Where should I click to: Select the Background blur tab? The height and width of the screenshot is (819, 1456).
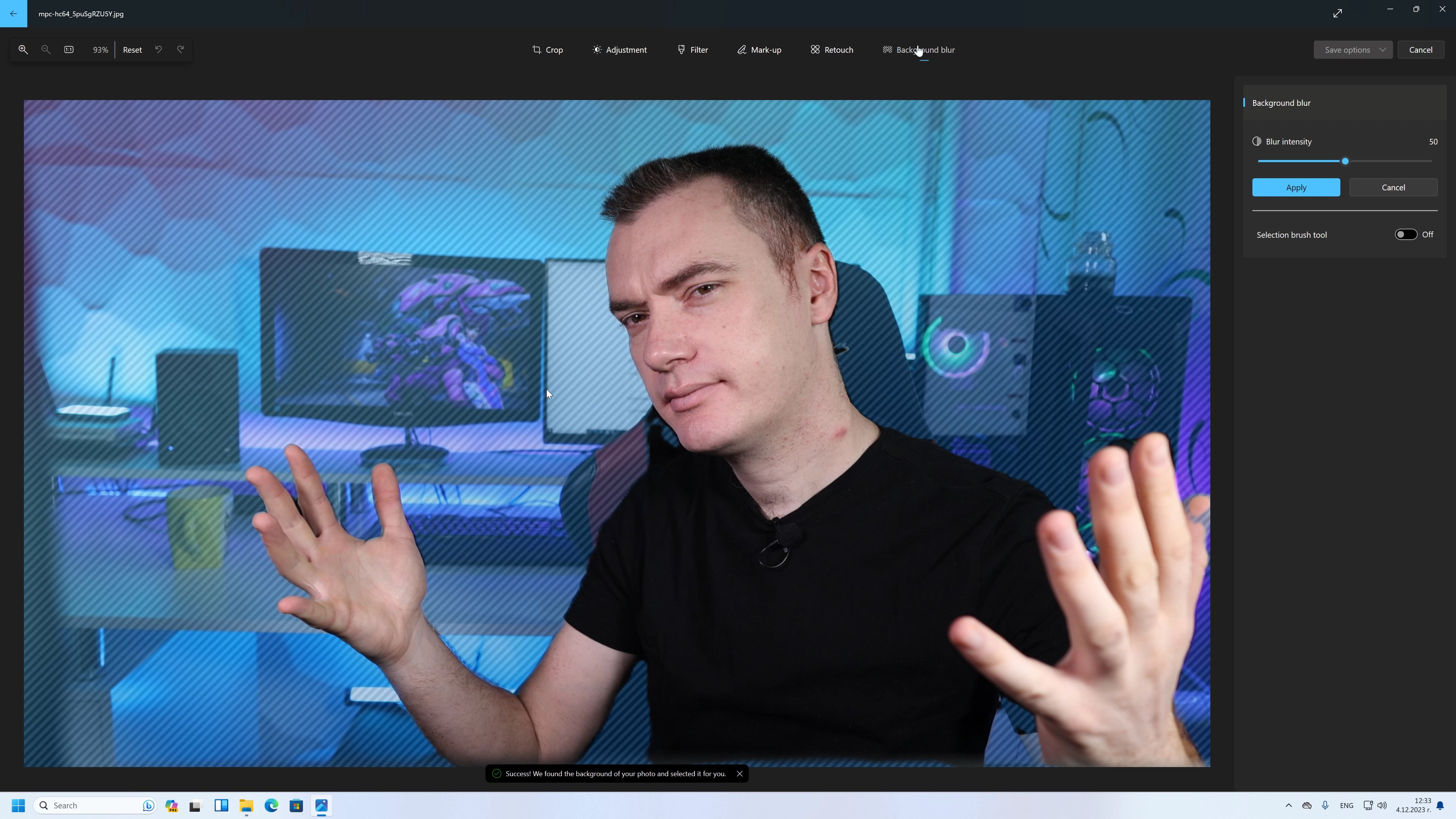click(x=918, y=50)
